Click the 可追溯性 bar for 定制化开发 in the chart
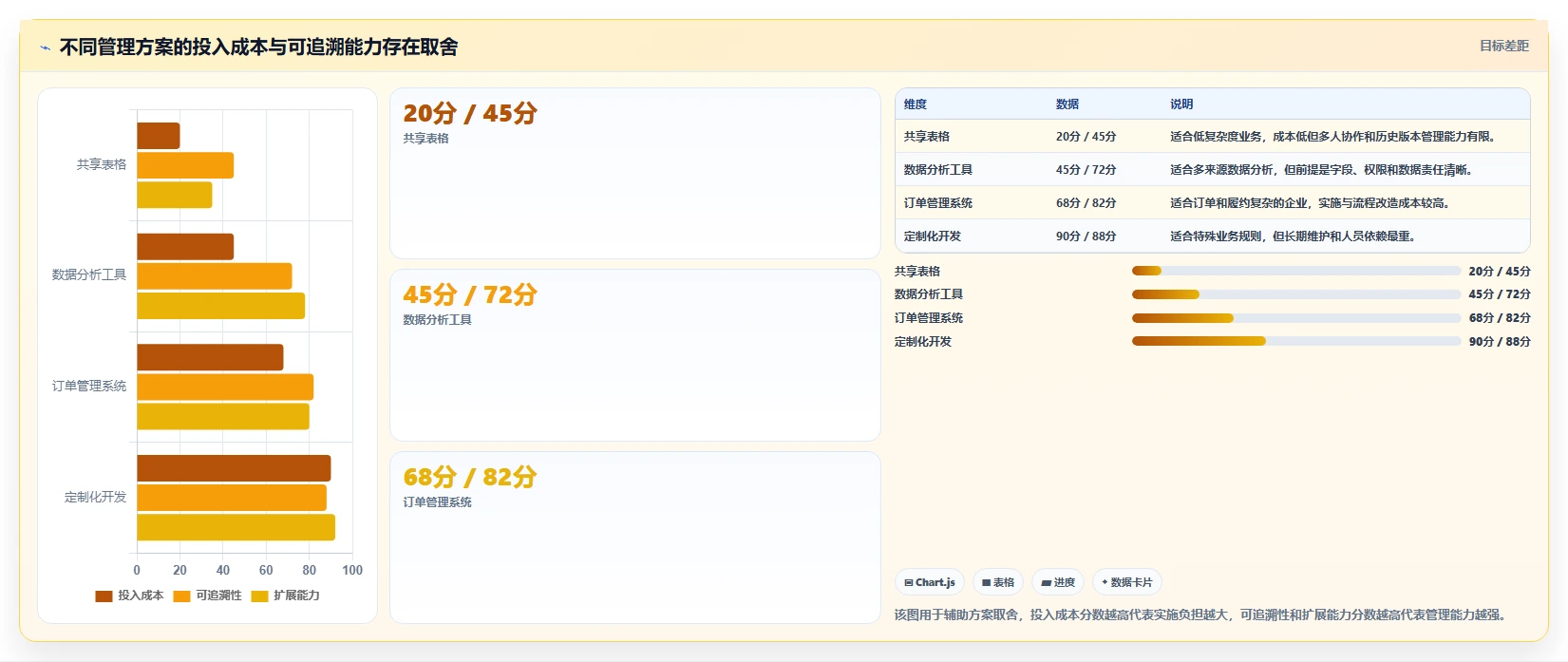 [232, 498]
